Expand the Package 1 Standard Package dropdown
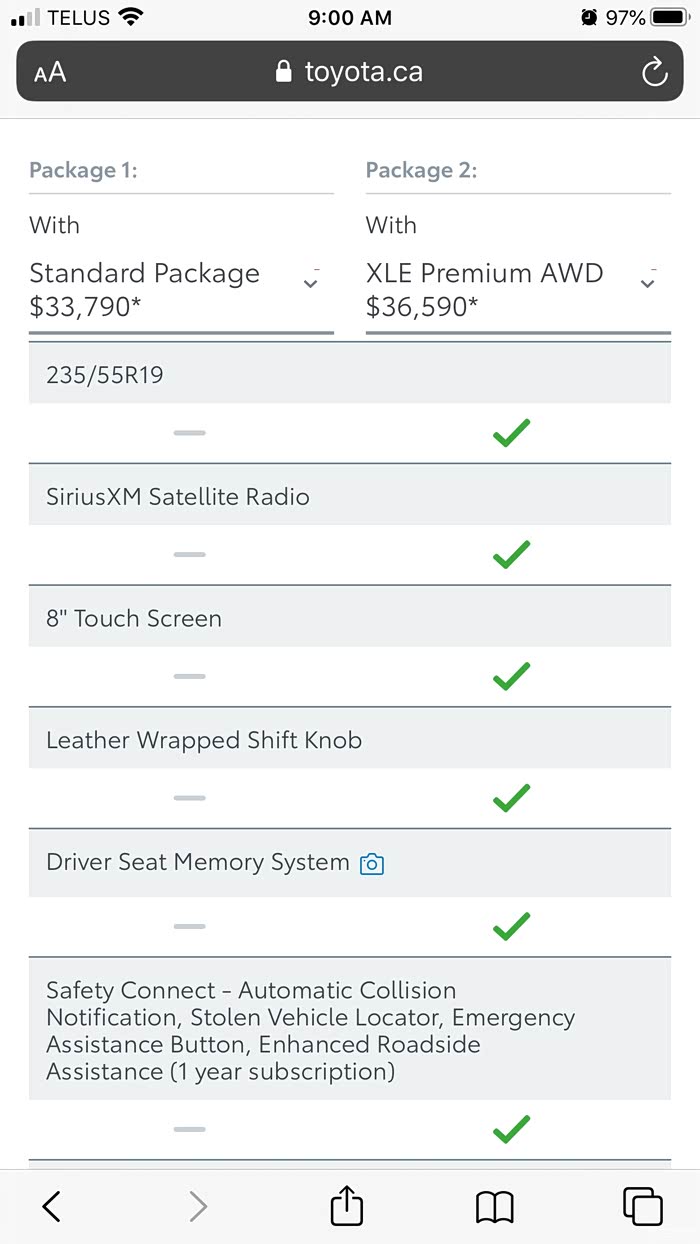The width and height of the screenshot is (700, 1244). coord(311,283)
